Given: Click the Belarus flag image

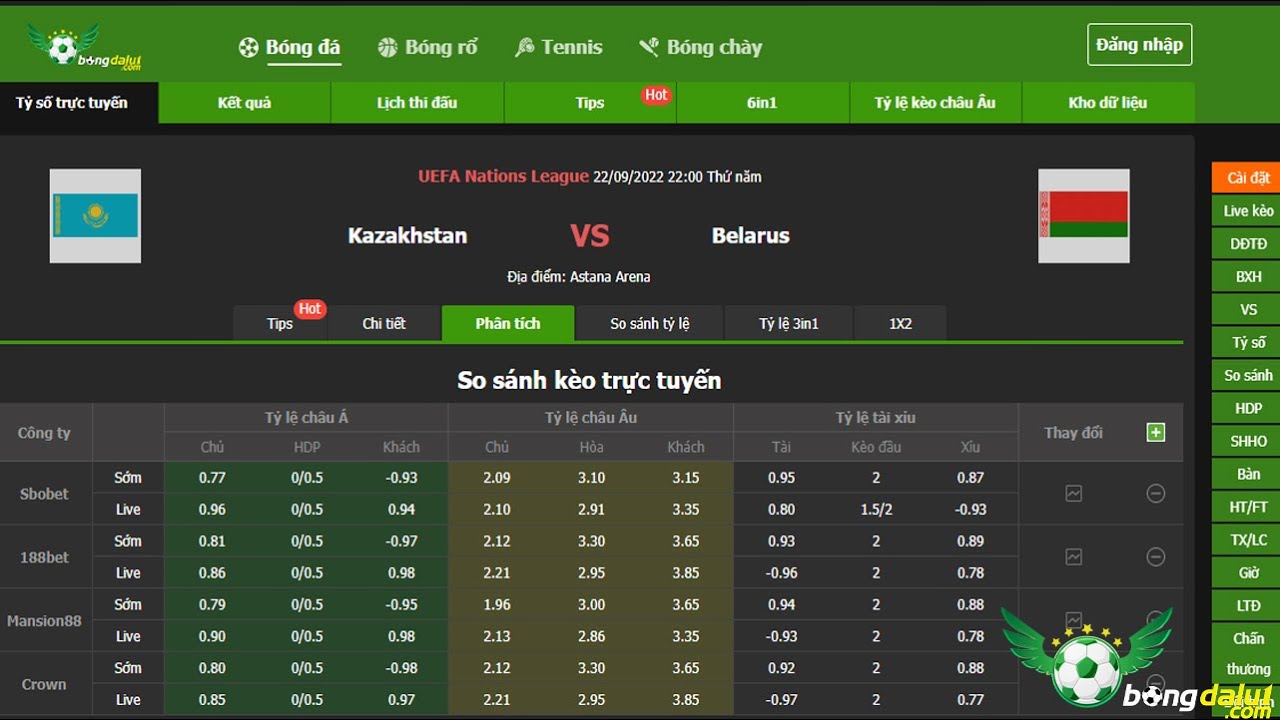Looking at the screenshot, I should click(x=1084, y=216).
